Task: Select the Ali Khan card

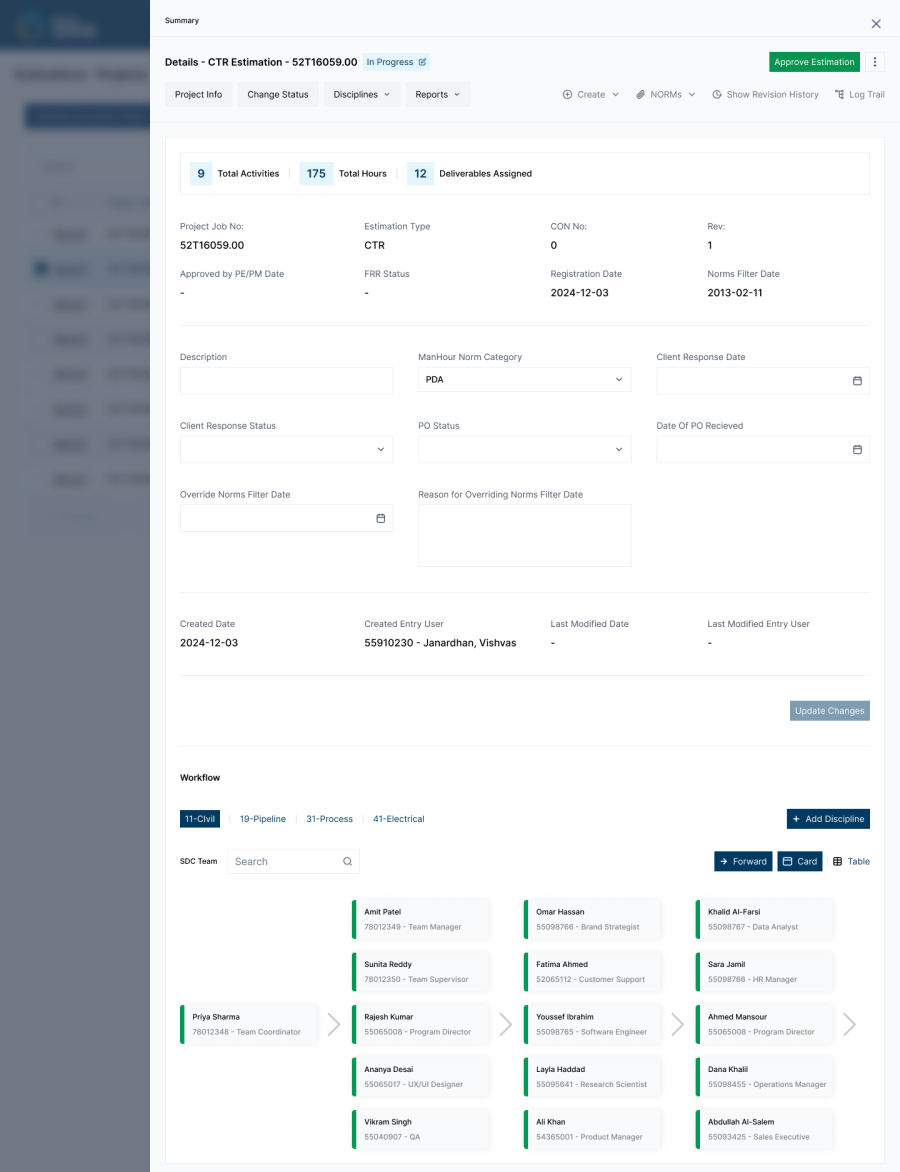Action: [592, 1129]
